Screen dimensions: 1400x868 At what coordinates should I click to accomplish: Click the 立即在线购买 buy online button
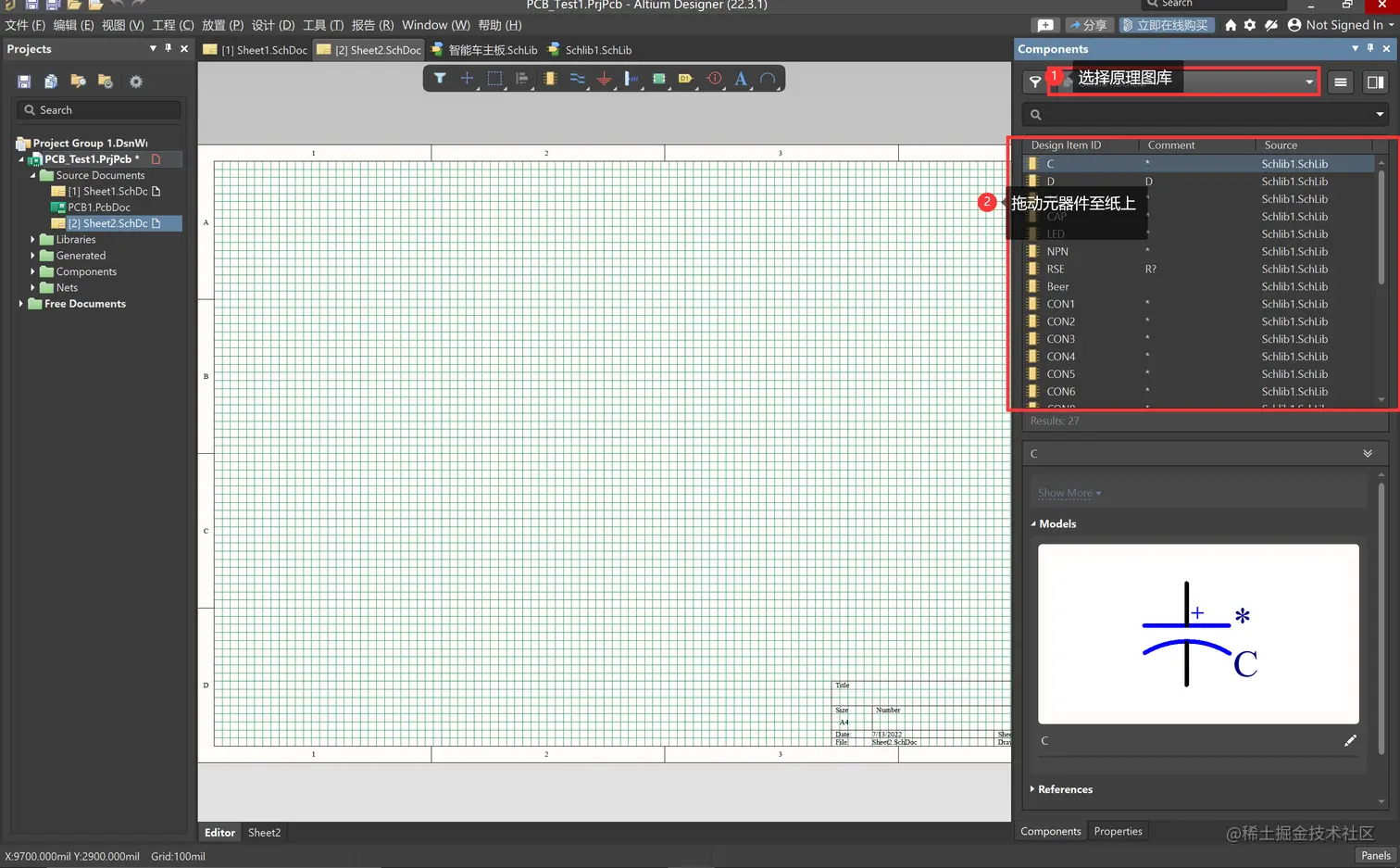click(1166, 25)
